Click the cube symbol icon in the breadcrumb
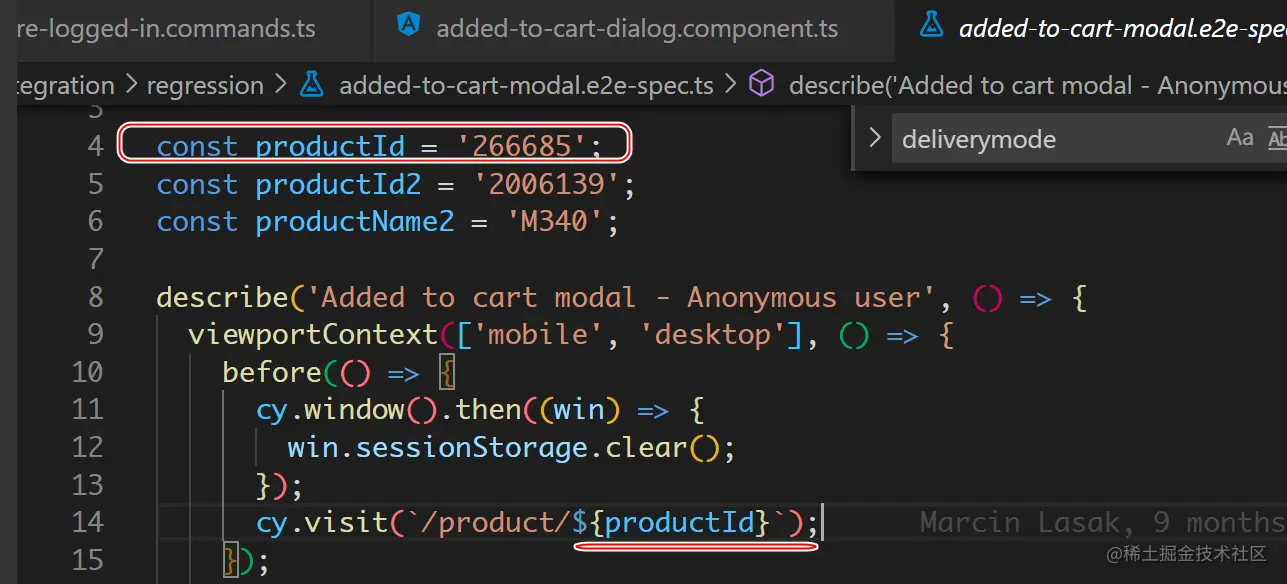 (762, 85)
